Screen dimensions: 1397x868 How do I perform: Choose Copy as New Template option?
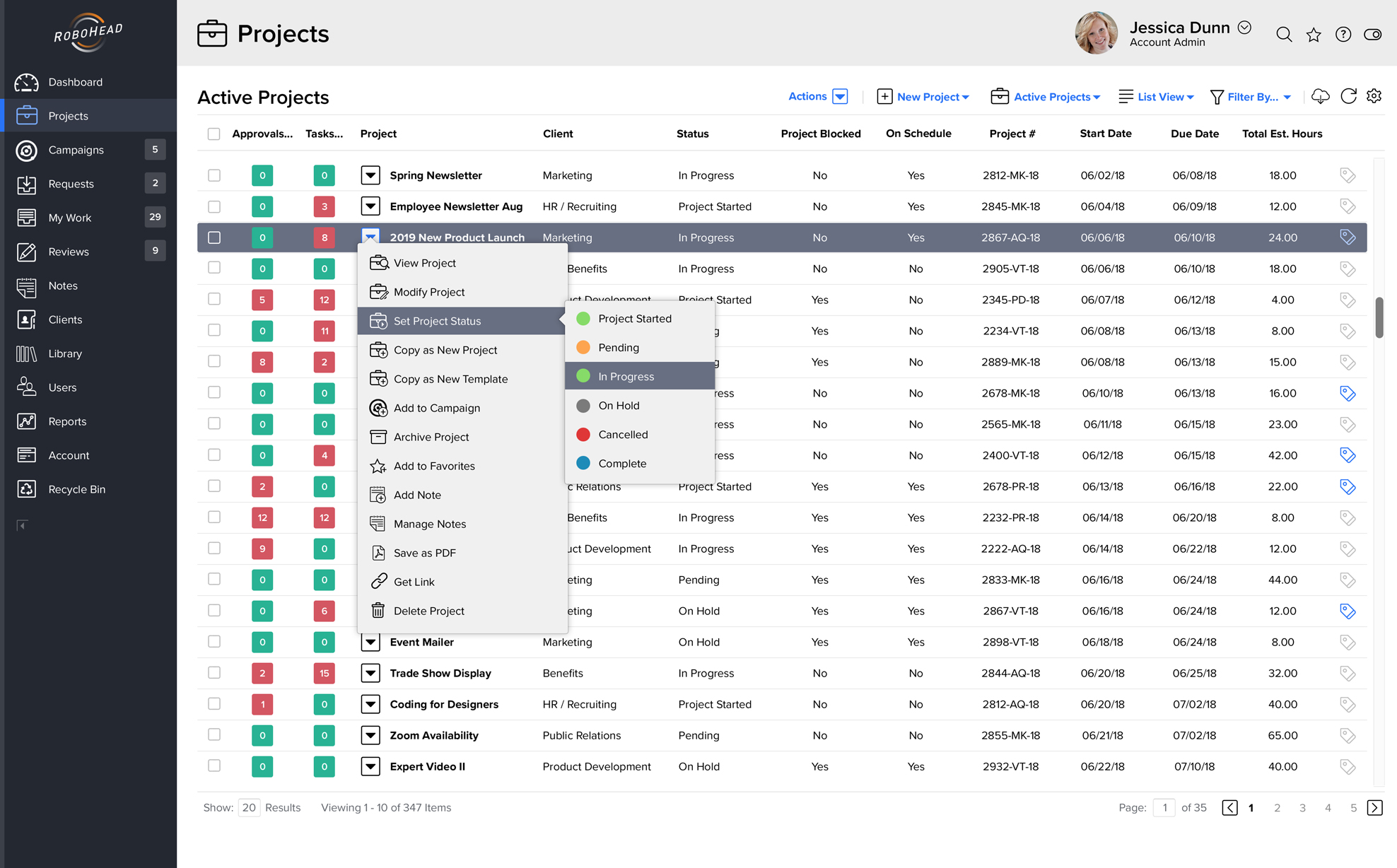point(450,379)
